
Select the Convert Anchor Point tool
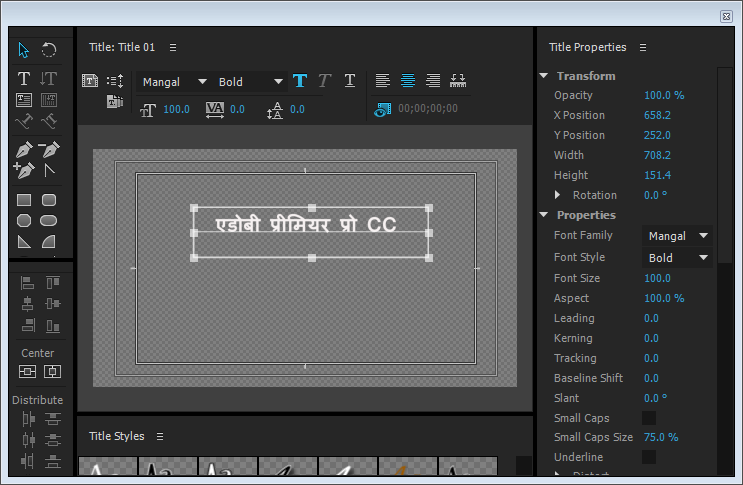(x=49, y=170)
